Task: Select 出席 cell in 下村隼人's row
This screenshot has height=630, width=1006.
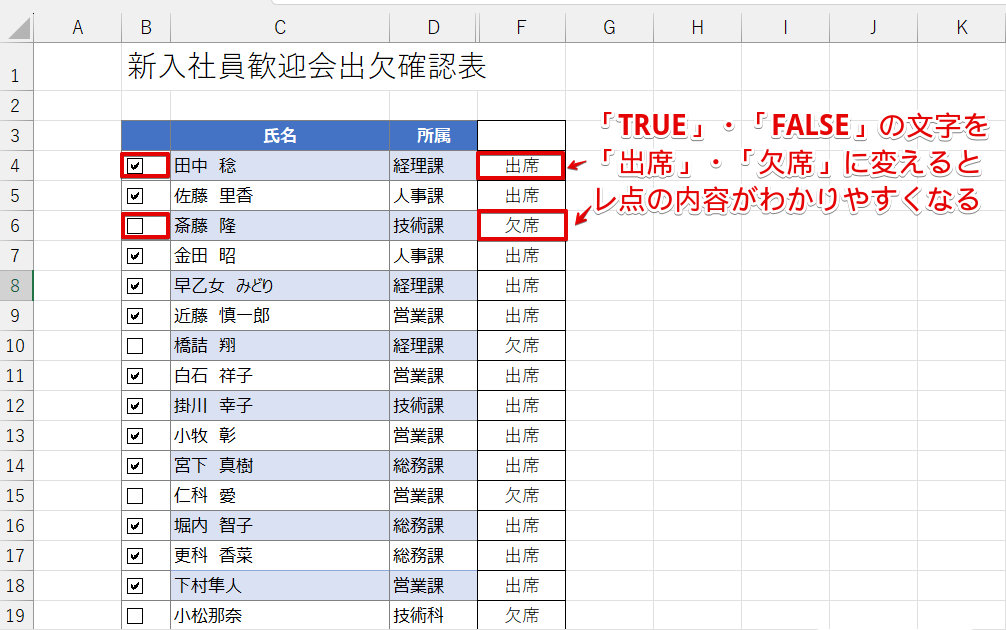Action: [x=522, y=586]
